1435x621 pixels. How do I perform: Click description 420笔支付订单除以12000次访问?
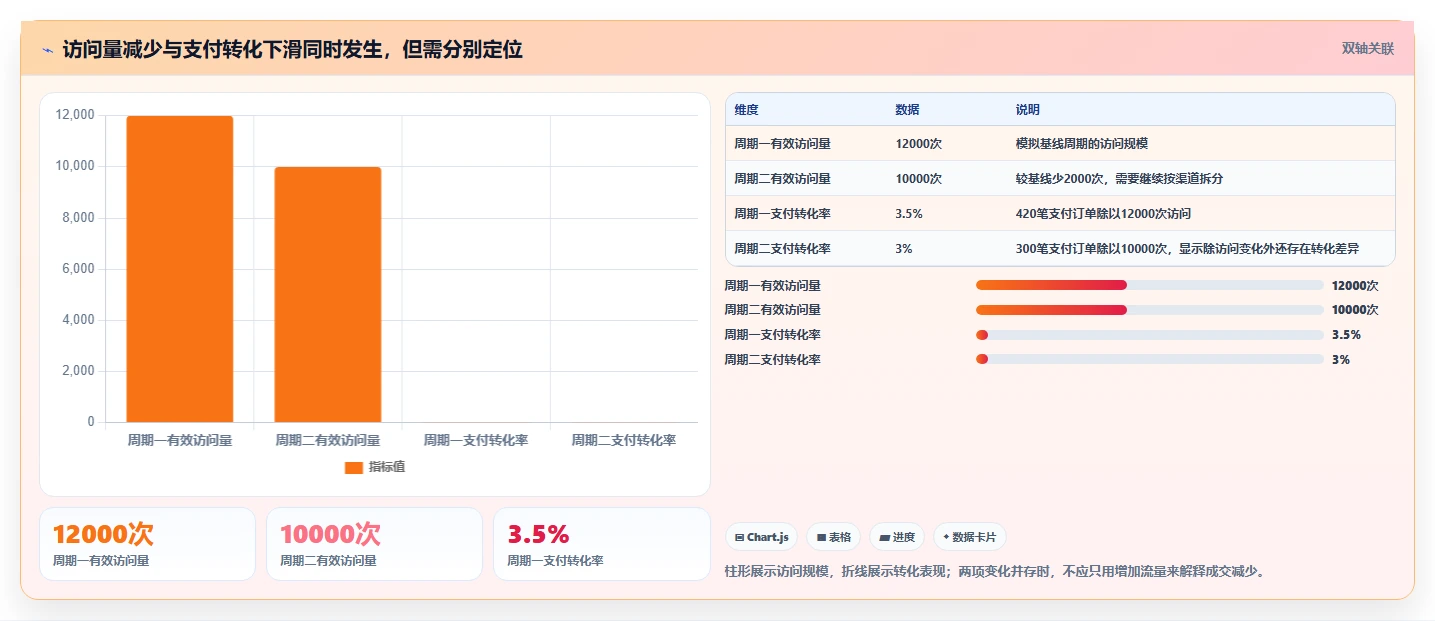[x=1103, y=214]
